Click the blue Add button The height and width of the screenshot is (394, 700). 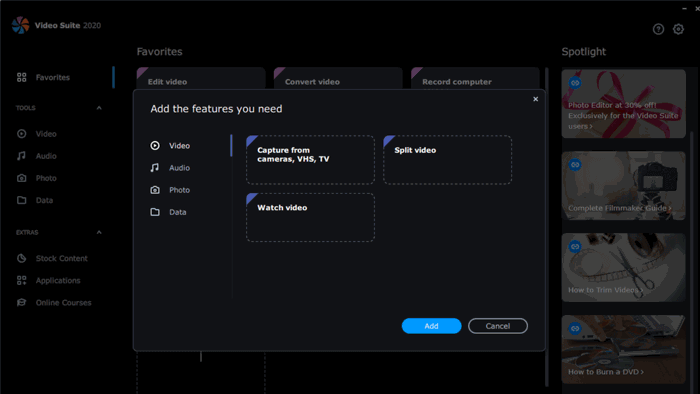(x=431, y=326)
